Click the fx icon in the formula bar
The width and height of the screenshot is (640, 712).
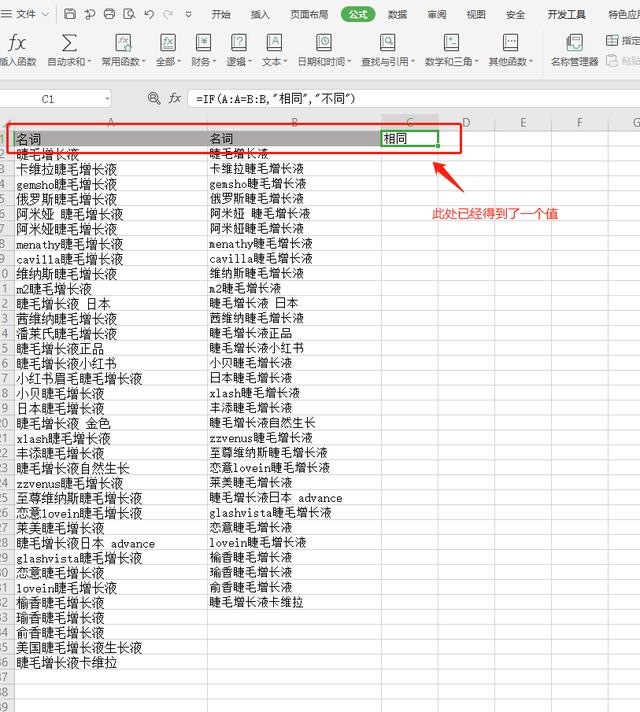point(175,98)
